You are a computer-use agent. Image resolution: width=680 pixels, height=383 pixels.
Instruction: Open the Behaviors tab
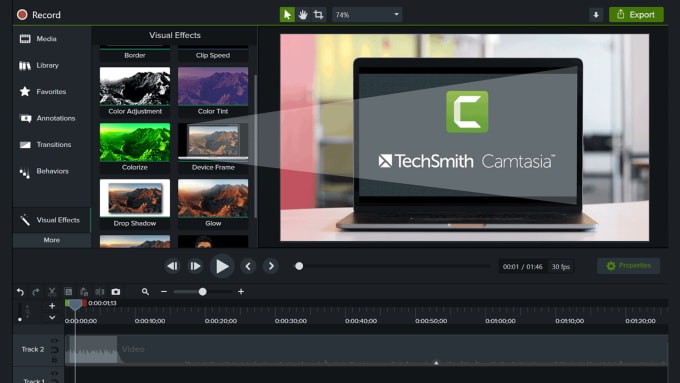click(x=44, y=172)
